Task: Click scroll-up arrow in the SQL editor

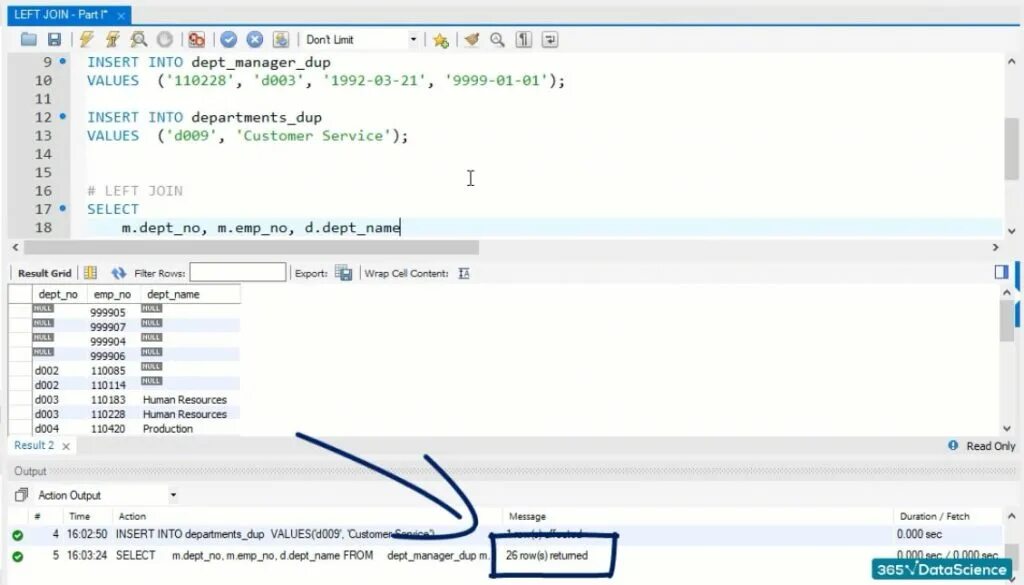Action: (x=1011, y=62)
